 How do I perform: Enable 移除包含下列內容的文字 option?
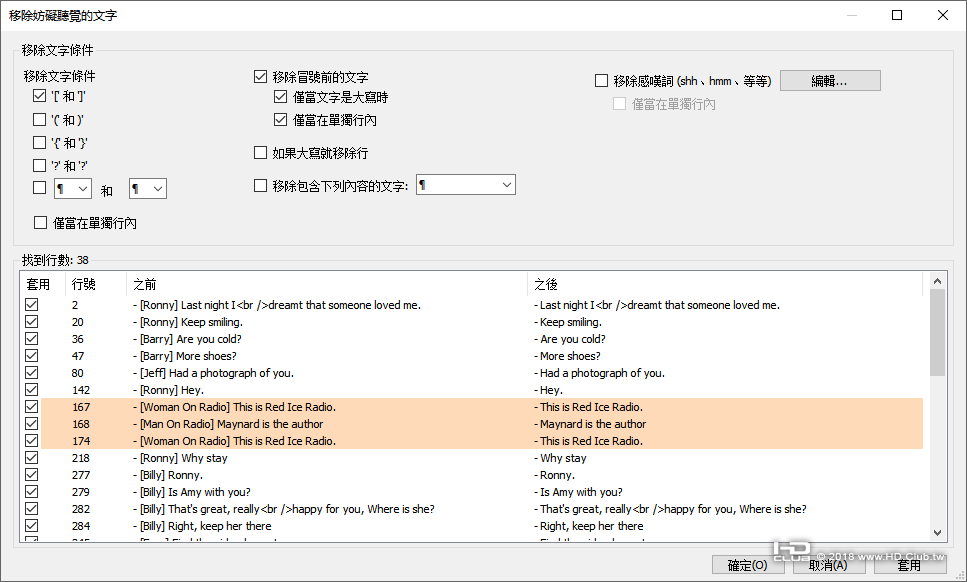click(x=260, y=184)
